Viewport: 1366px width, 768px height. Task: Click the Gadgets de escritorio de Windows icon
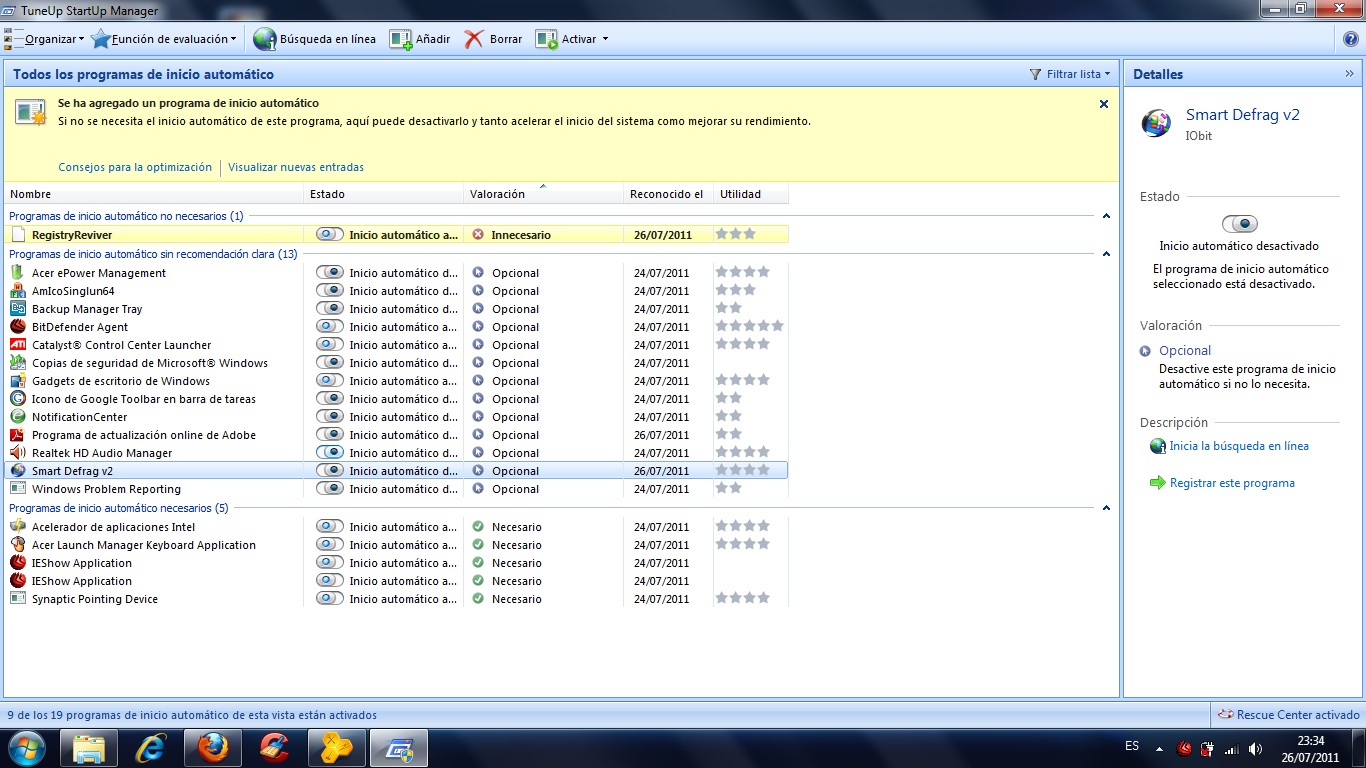[x=17, y=381]
